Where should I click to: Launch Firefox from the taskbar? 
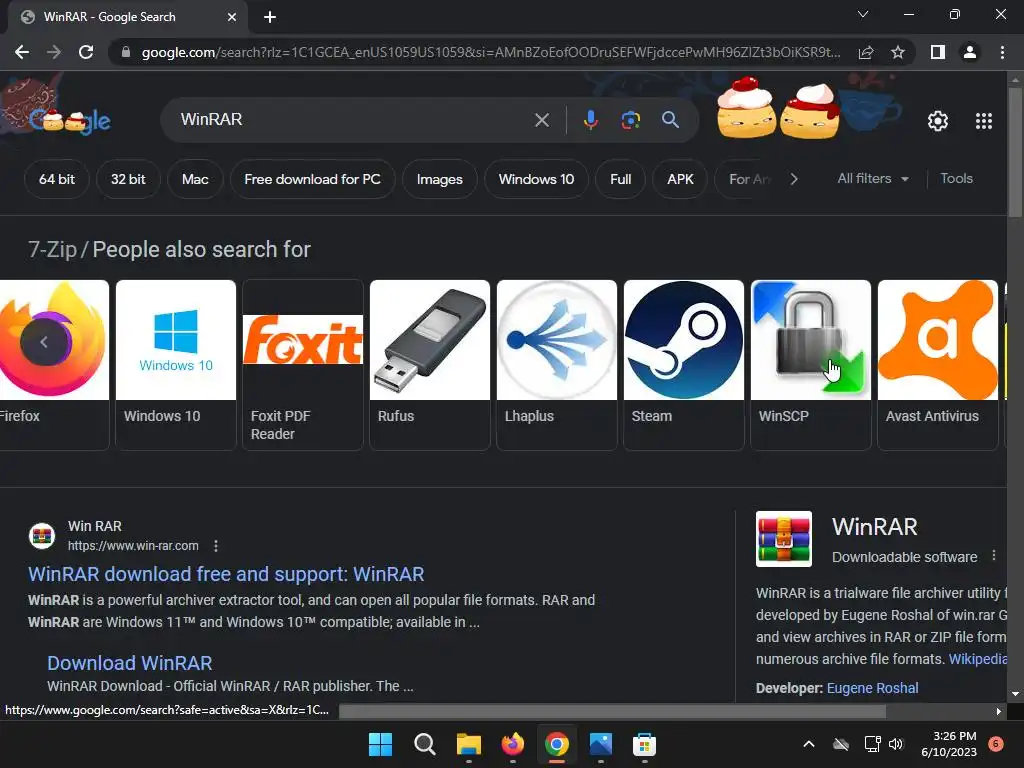click(512, 744)
